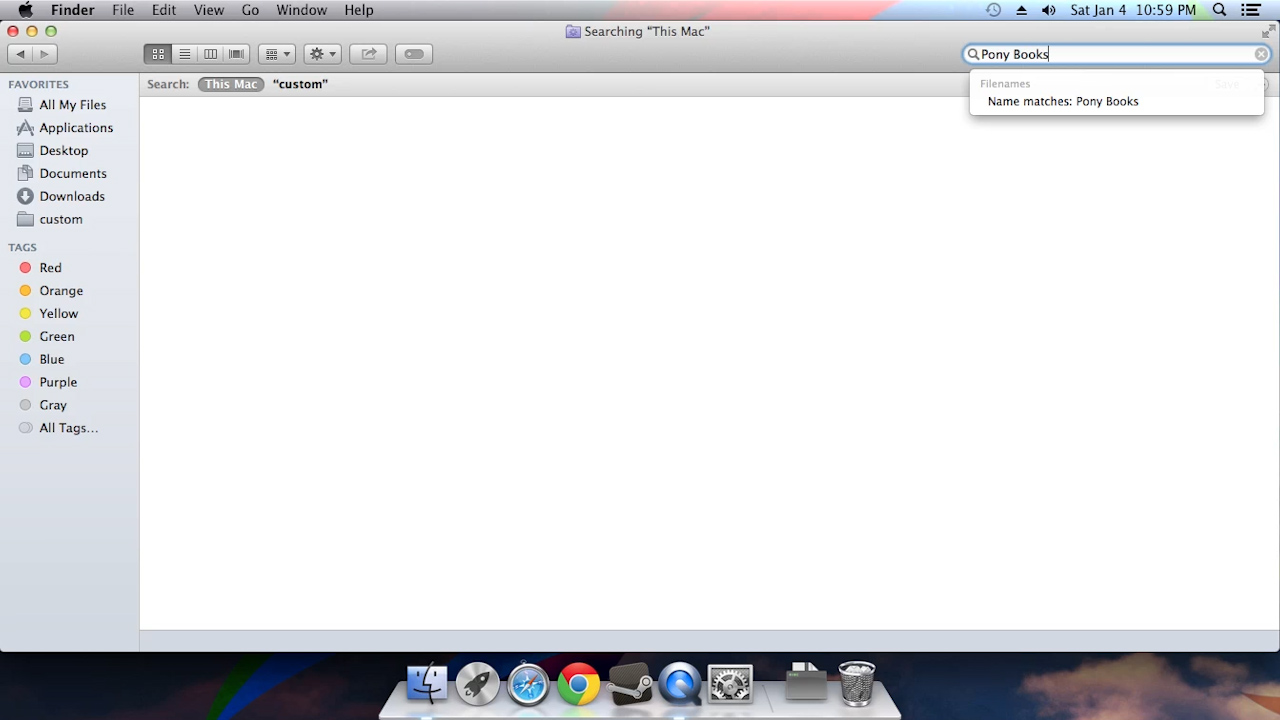The image size is (1280, 720).
Task: Open the File menu
Action: coord(123,10)
